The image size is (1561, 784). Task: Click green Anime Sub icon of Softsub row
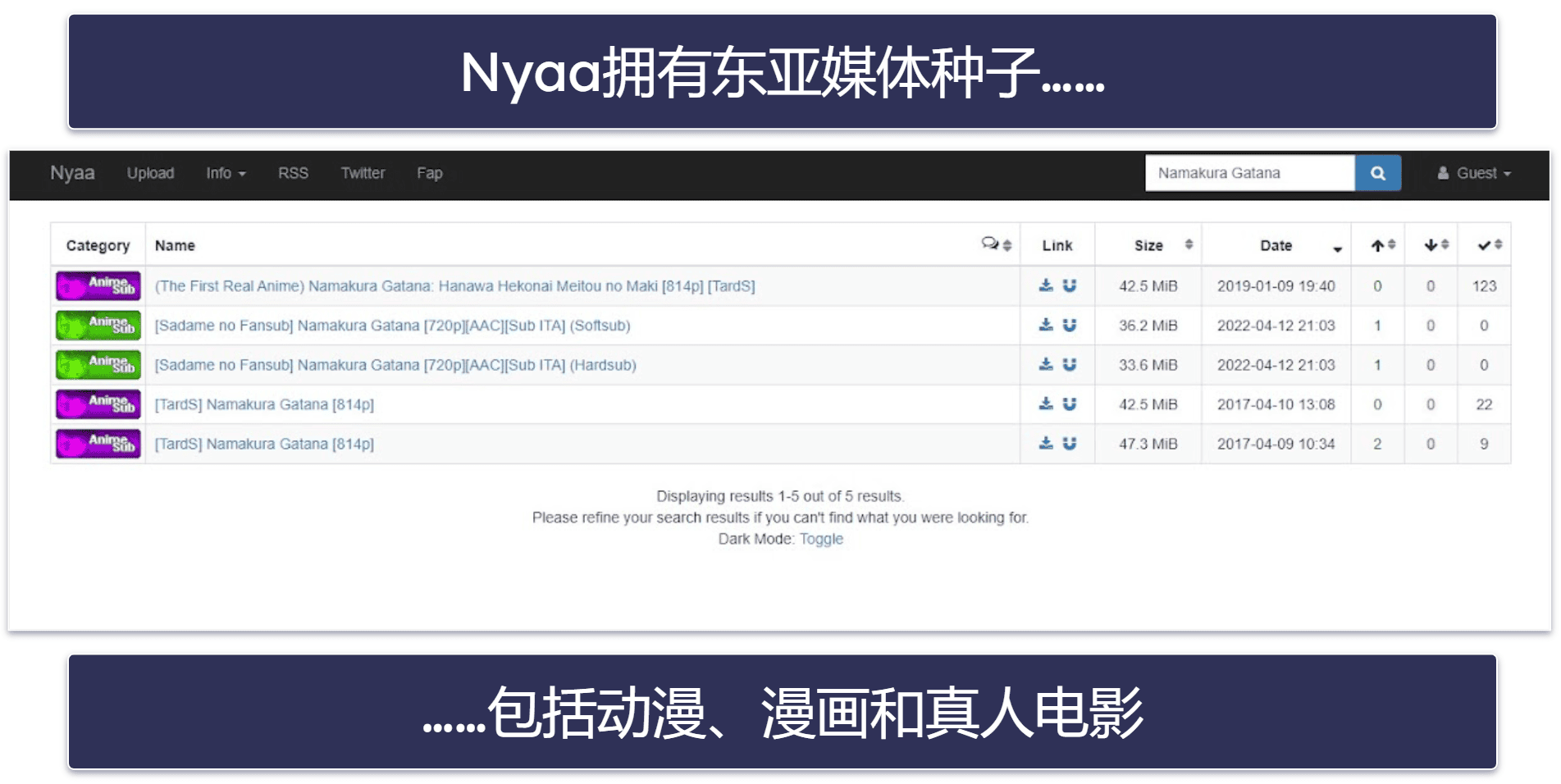pyautogui.click(x=98, y=325)
